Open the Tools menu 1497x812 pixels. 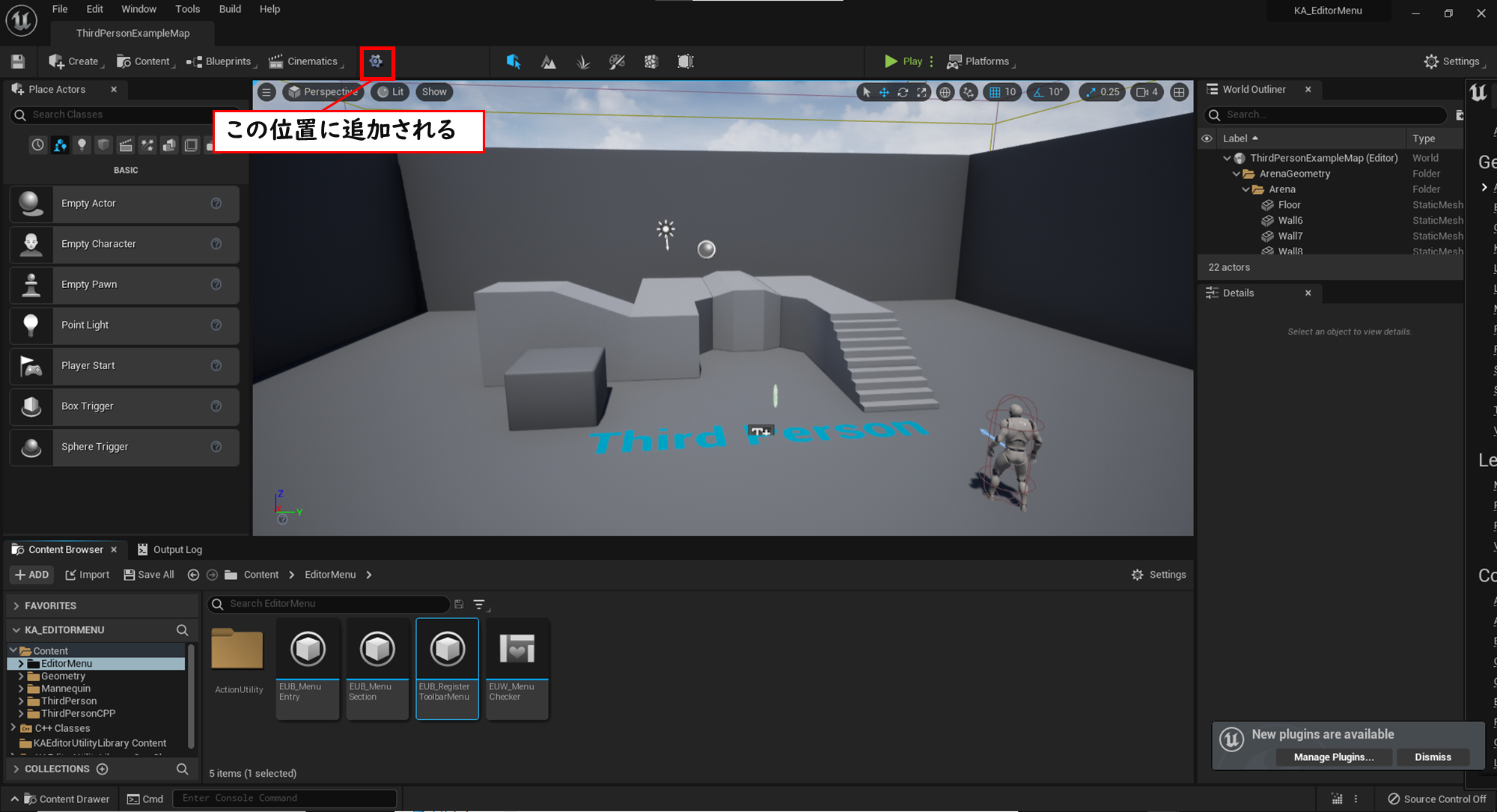click(187, 9)
